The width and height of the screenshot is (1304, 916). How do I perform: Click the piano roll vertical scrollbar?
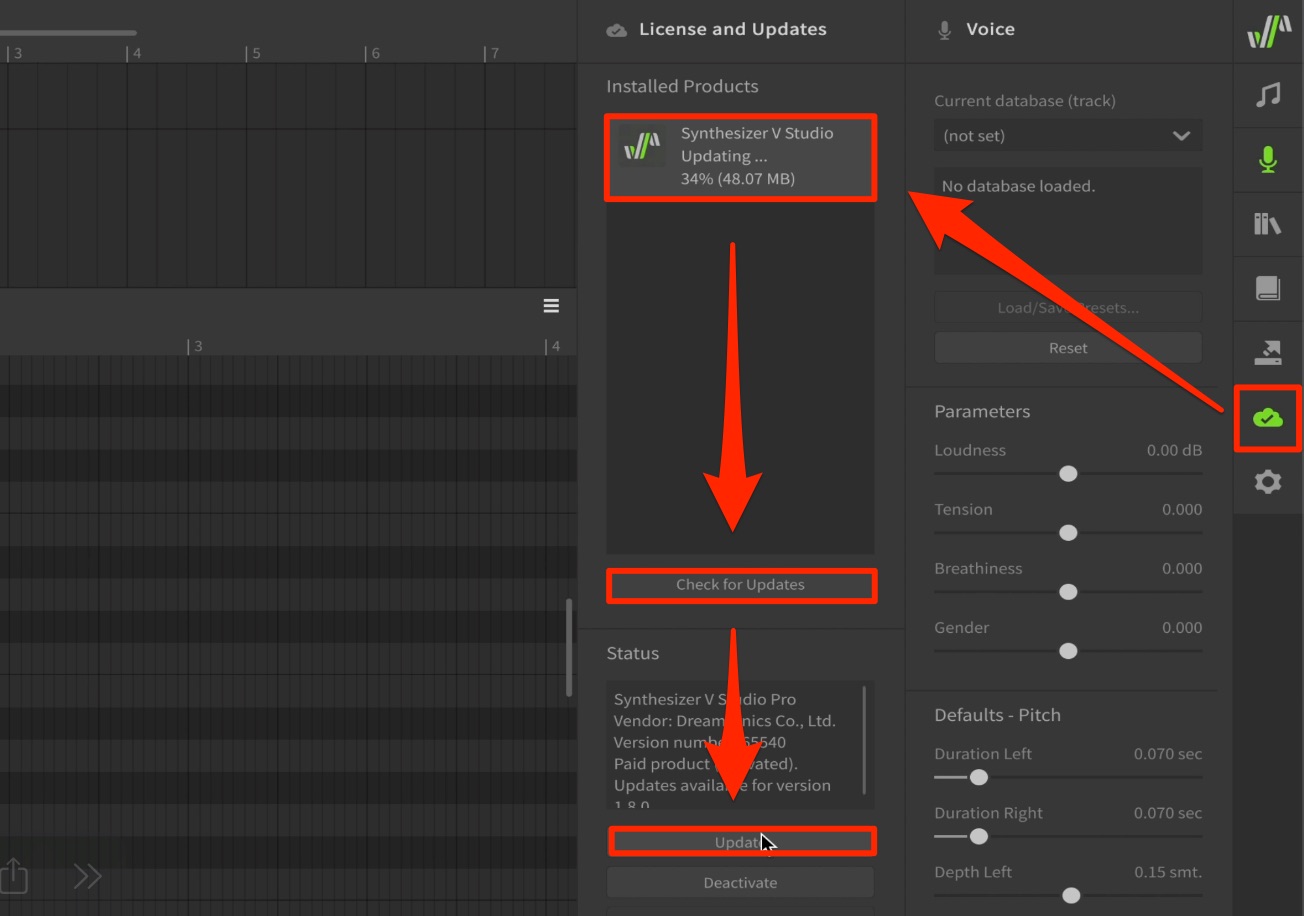tap(569, 647)
